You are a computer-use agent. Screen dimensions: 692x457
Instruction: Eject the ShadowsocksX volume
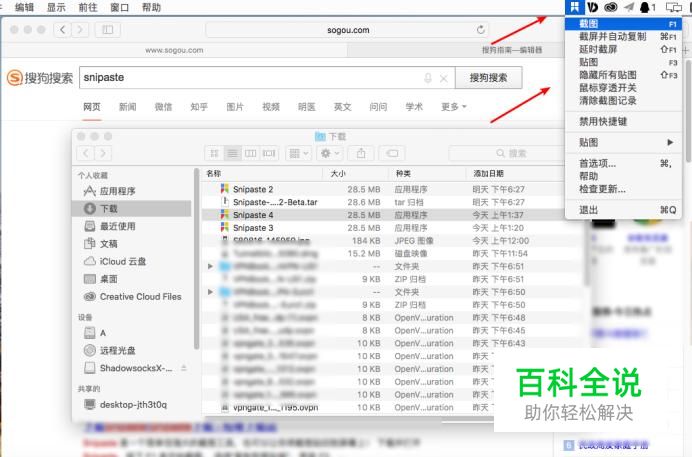pyautogui.click(x=184, y=368)
